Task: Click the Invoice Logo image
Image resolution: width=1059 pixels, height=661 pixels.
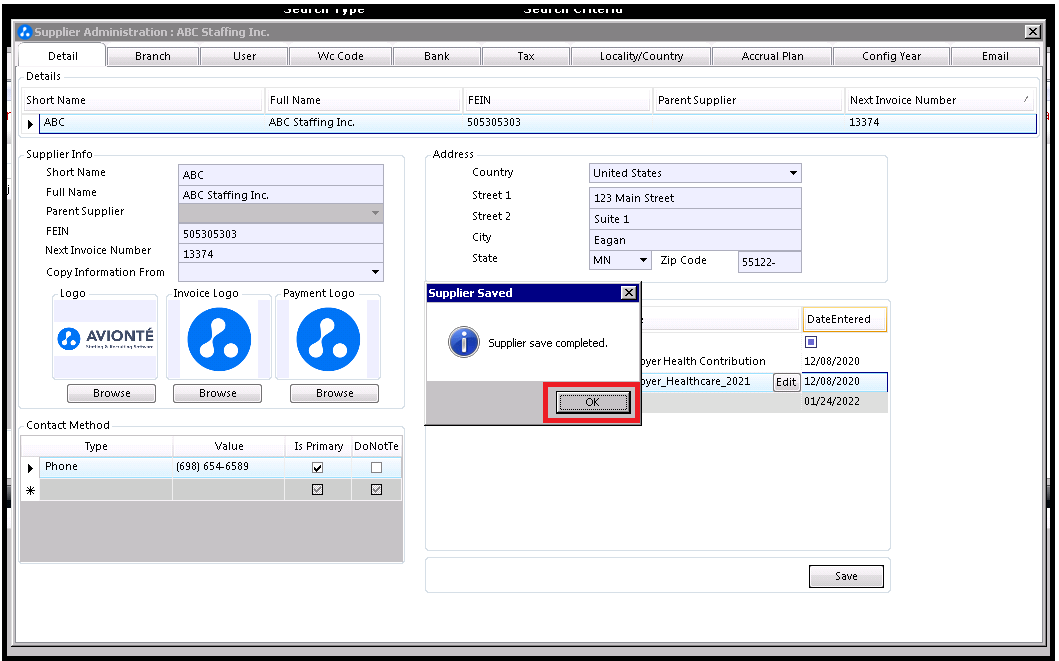Action: (219, 339)
